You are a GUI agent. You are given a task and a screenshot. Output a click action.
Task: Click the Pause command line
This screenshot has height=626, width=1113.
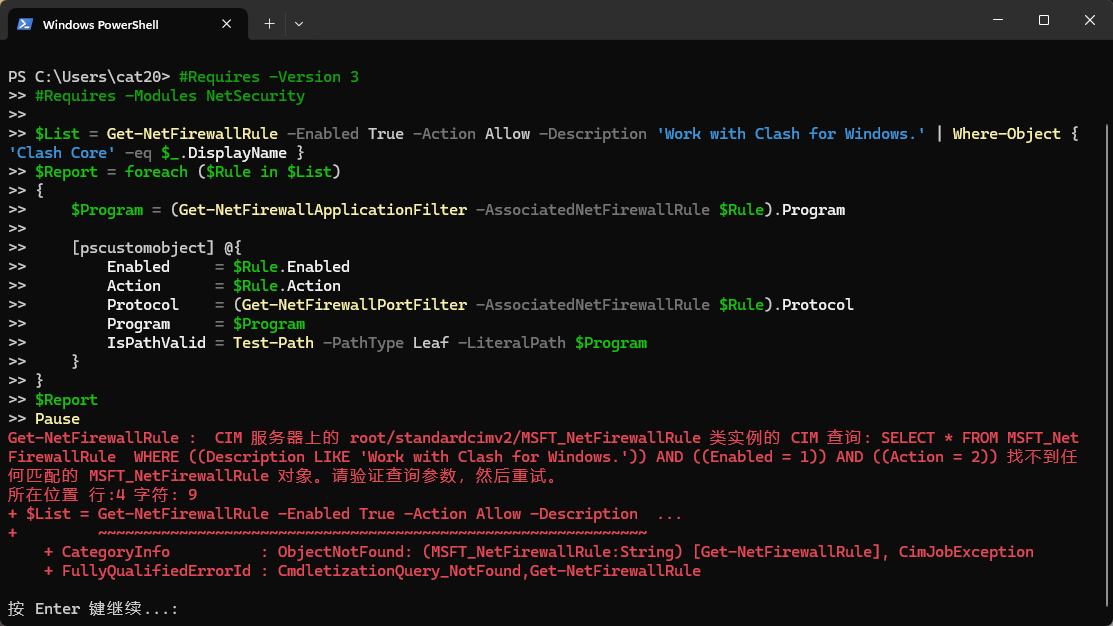(x=57, y=419)
